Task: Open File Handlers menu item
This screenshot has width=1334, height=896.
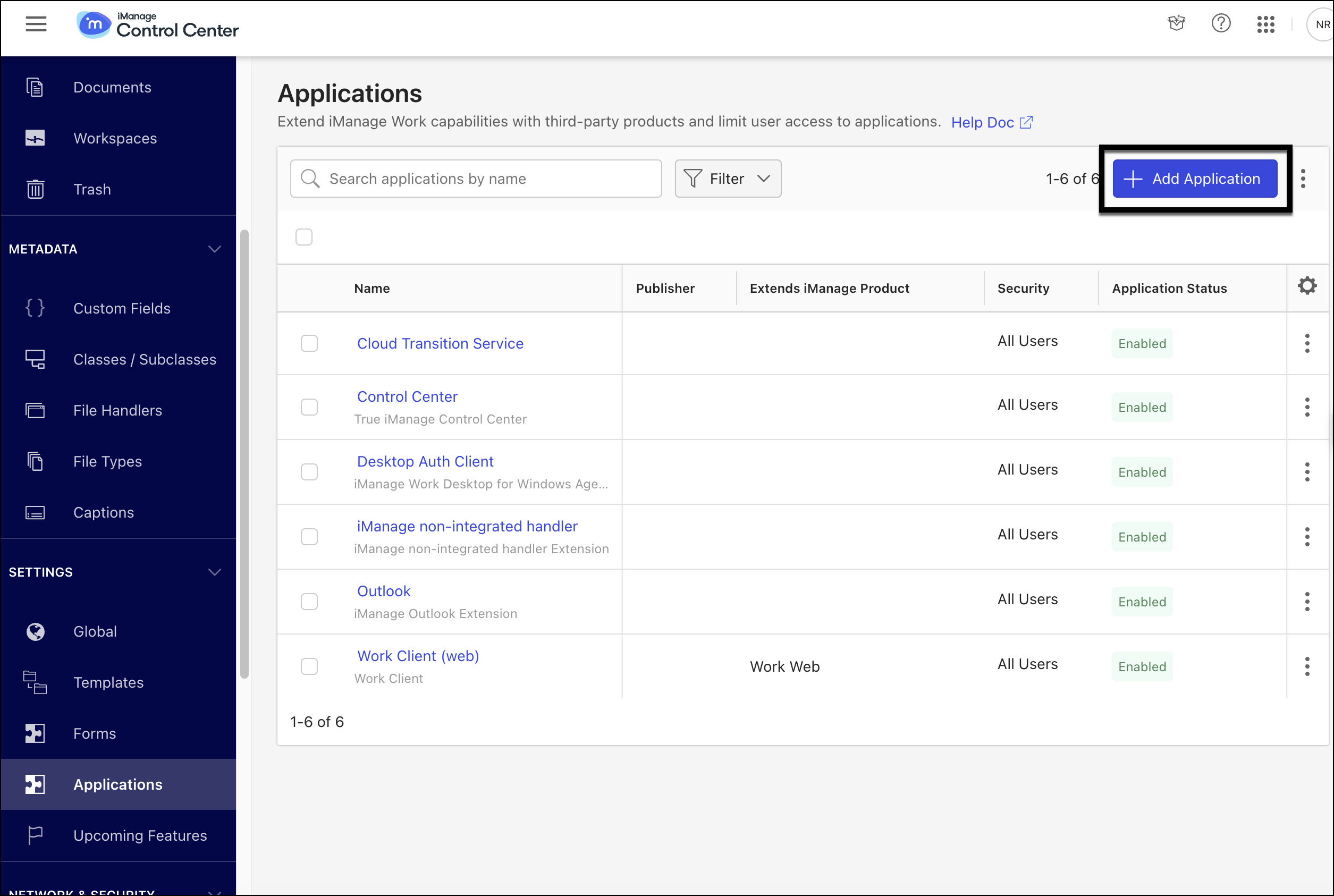Action: 119,410
